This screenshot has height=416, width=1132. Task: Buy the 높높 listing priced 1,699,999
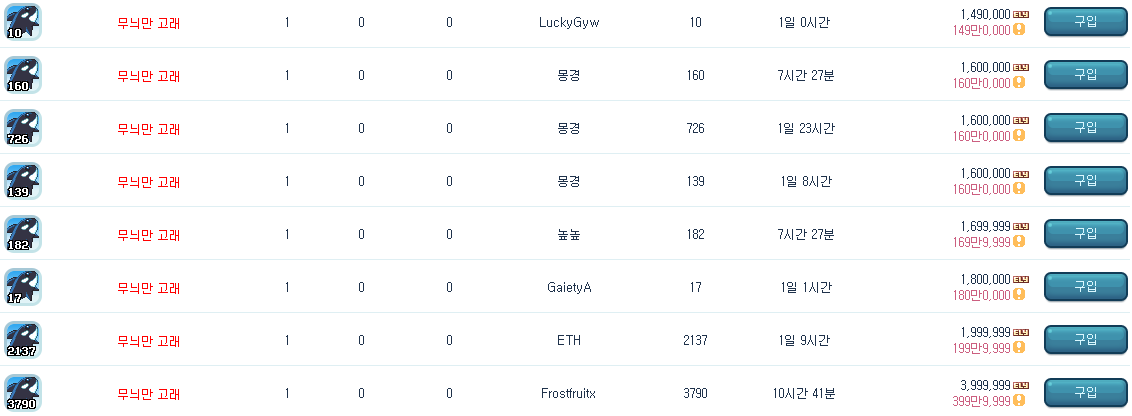(1085, 233)
